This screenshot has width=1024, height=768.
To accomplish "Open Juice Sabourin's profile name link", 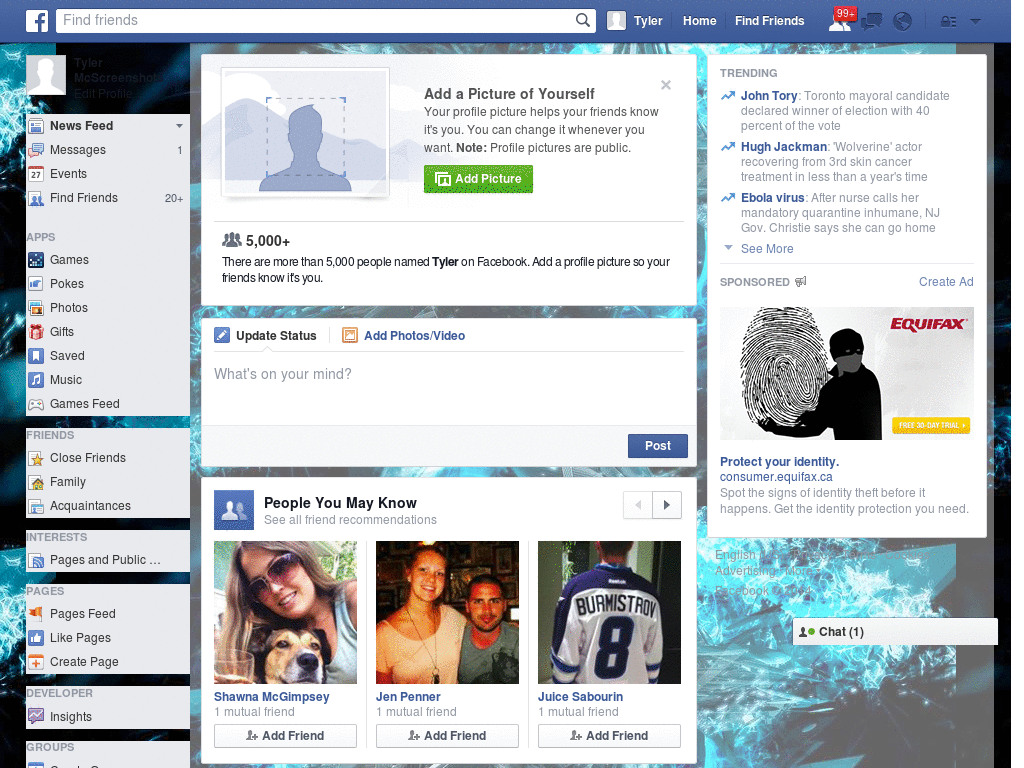I will [580, 697].
